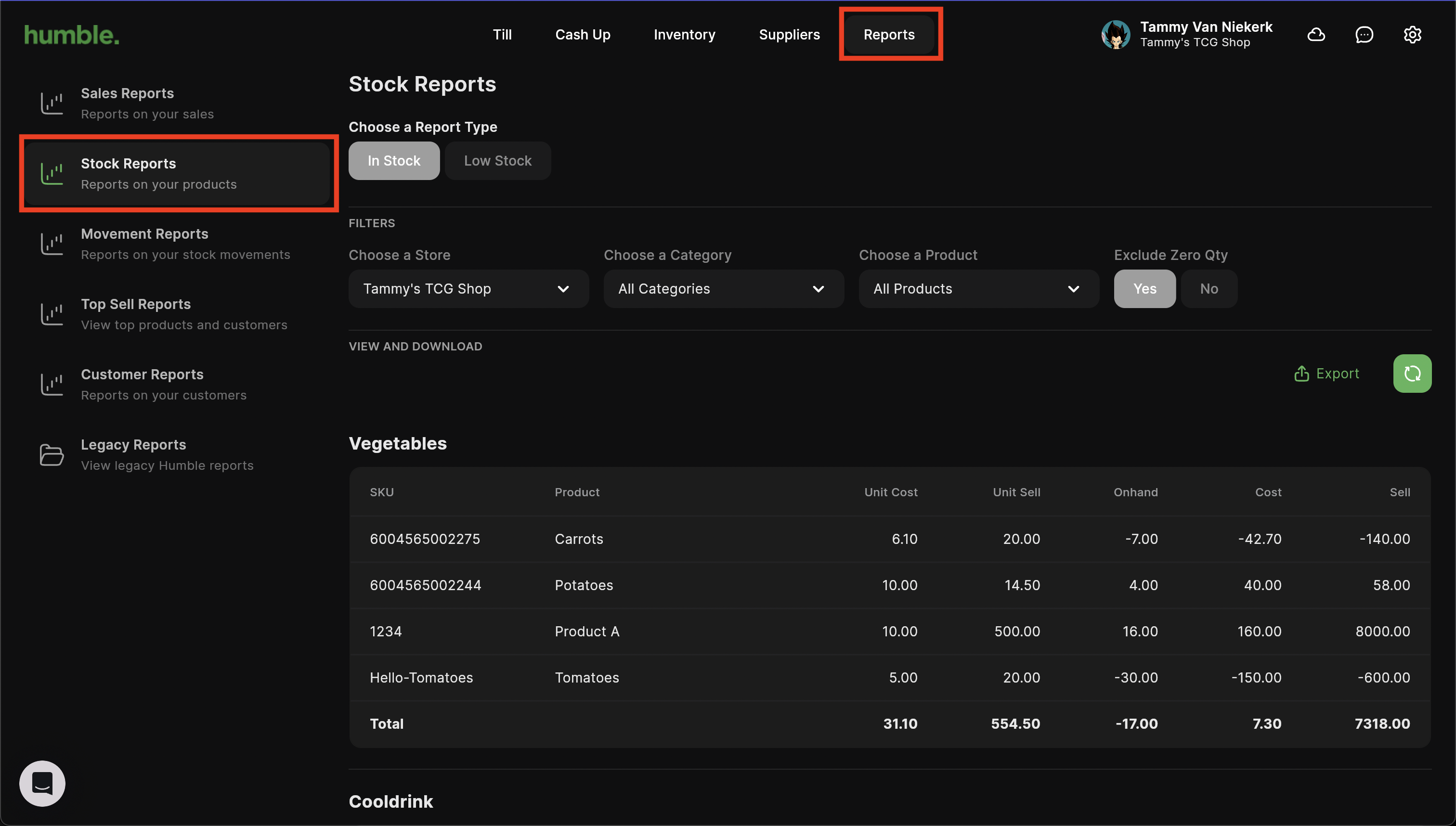Click the humble logo
The width and height of the screenshot is (1456, 826).
tap(71, 35)
